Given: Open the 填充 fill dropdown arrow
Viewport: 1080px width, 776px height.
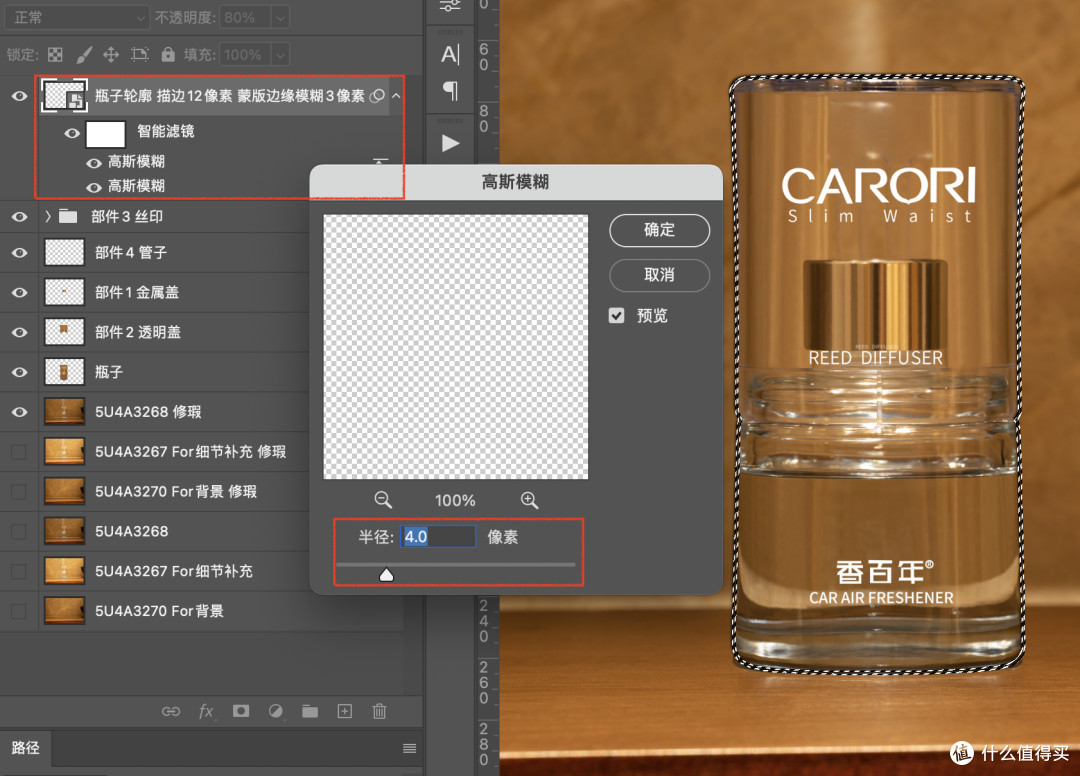Looking at the screenshot, I should pos(280,54).
